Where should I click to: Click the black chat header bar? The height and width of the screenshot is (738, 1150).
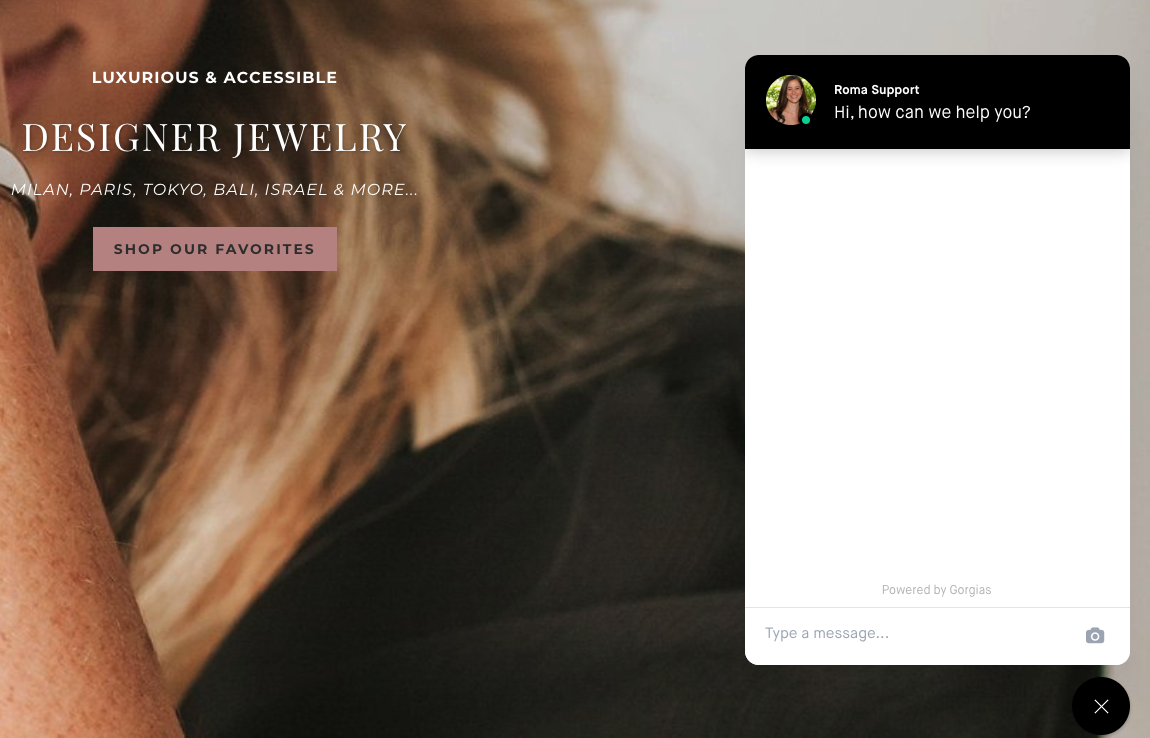[937, 102]
